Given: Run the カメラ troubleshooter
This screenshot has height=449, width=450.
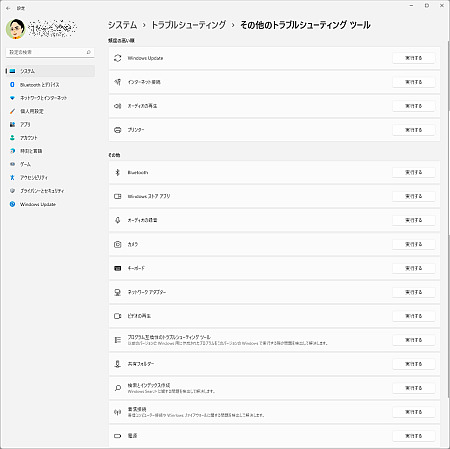Looking at the screenshot, I should (x=414, y=244).
